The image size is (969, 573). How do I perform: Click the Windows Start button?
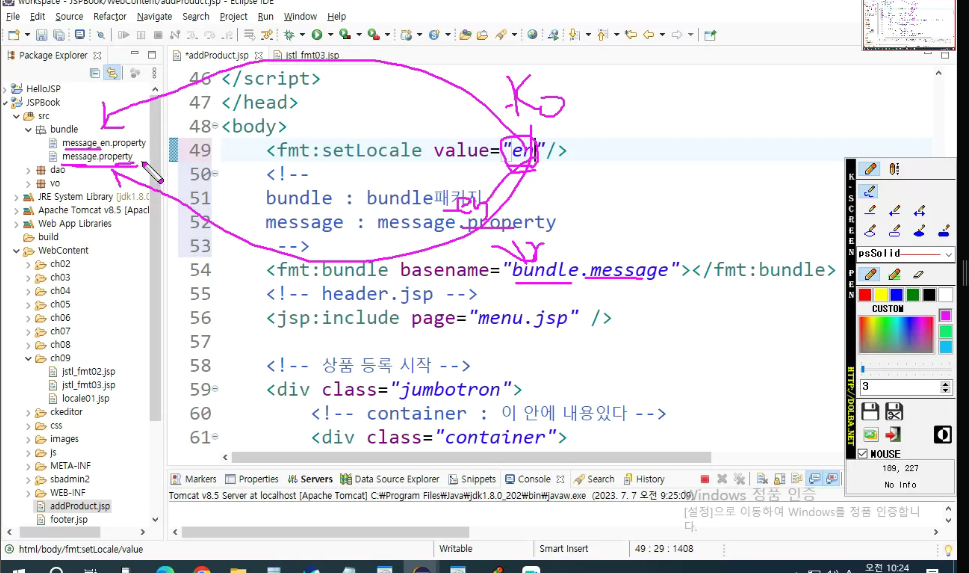(18, 569)
